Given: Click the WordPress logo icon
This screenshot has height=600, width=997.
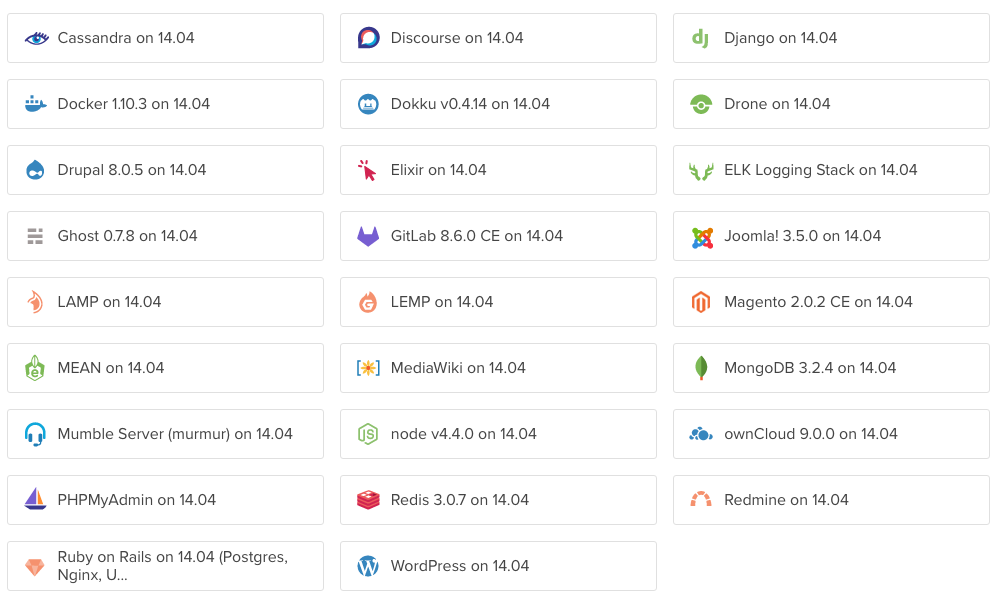Looking at the screenshot, I should click(x=368, y=566).
